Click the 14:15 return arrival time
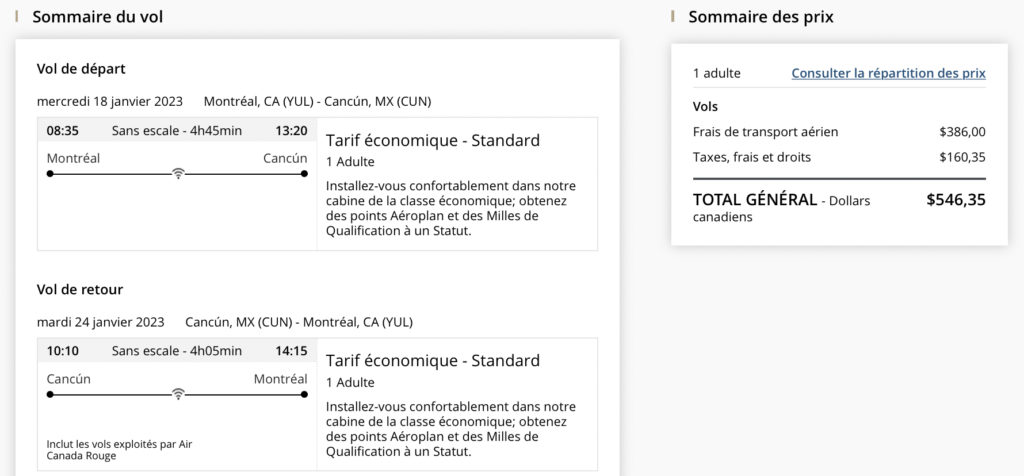Screen dimensions: 1024x476 click(x=291, y=351)
